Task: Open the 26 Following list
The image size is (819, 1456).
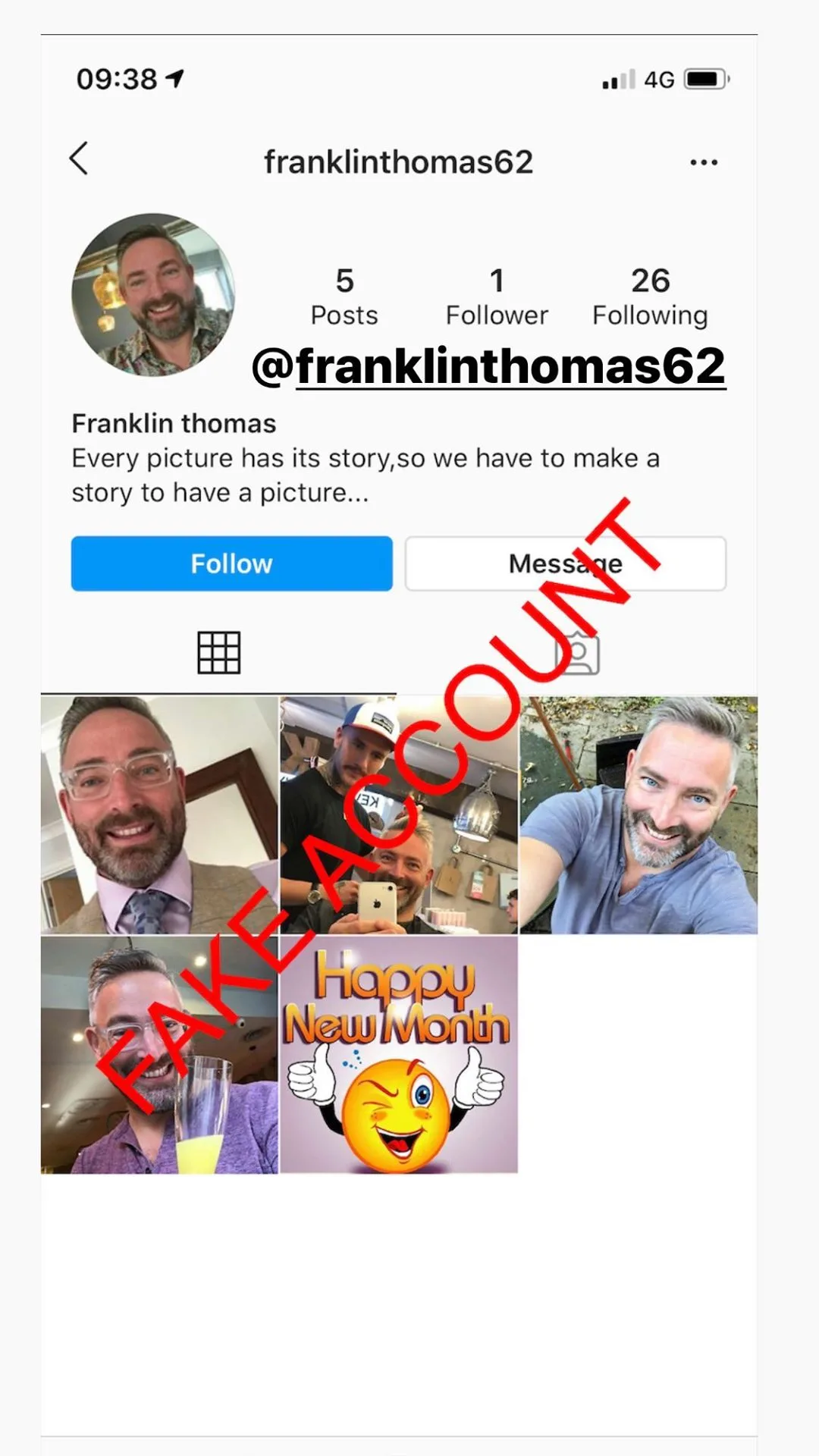Action: [x=650, y=297]
